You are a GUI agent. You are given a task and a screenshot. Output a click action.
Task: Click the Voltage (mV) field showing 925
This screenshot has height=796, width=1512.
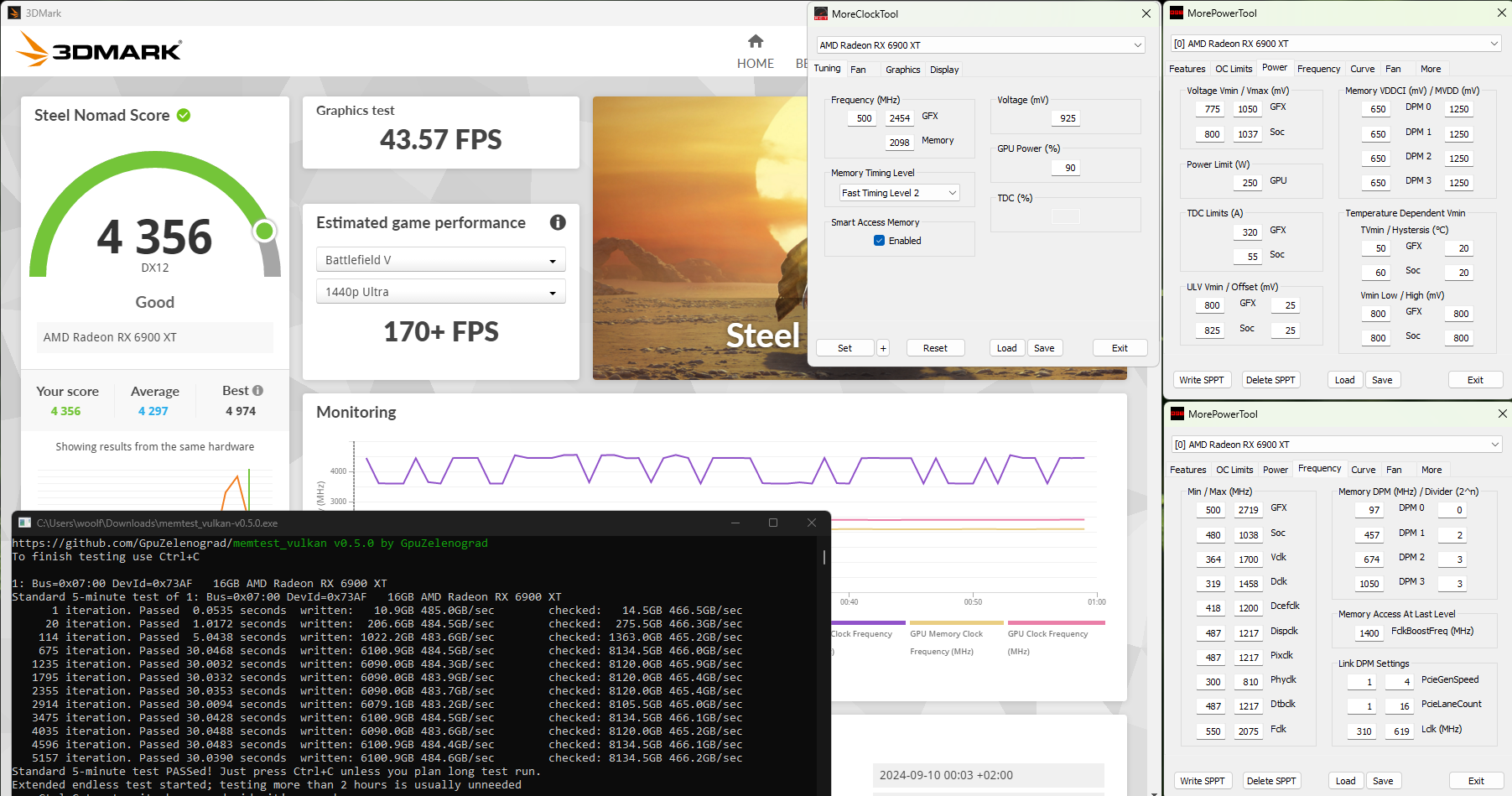[1066, 118]
